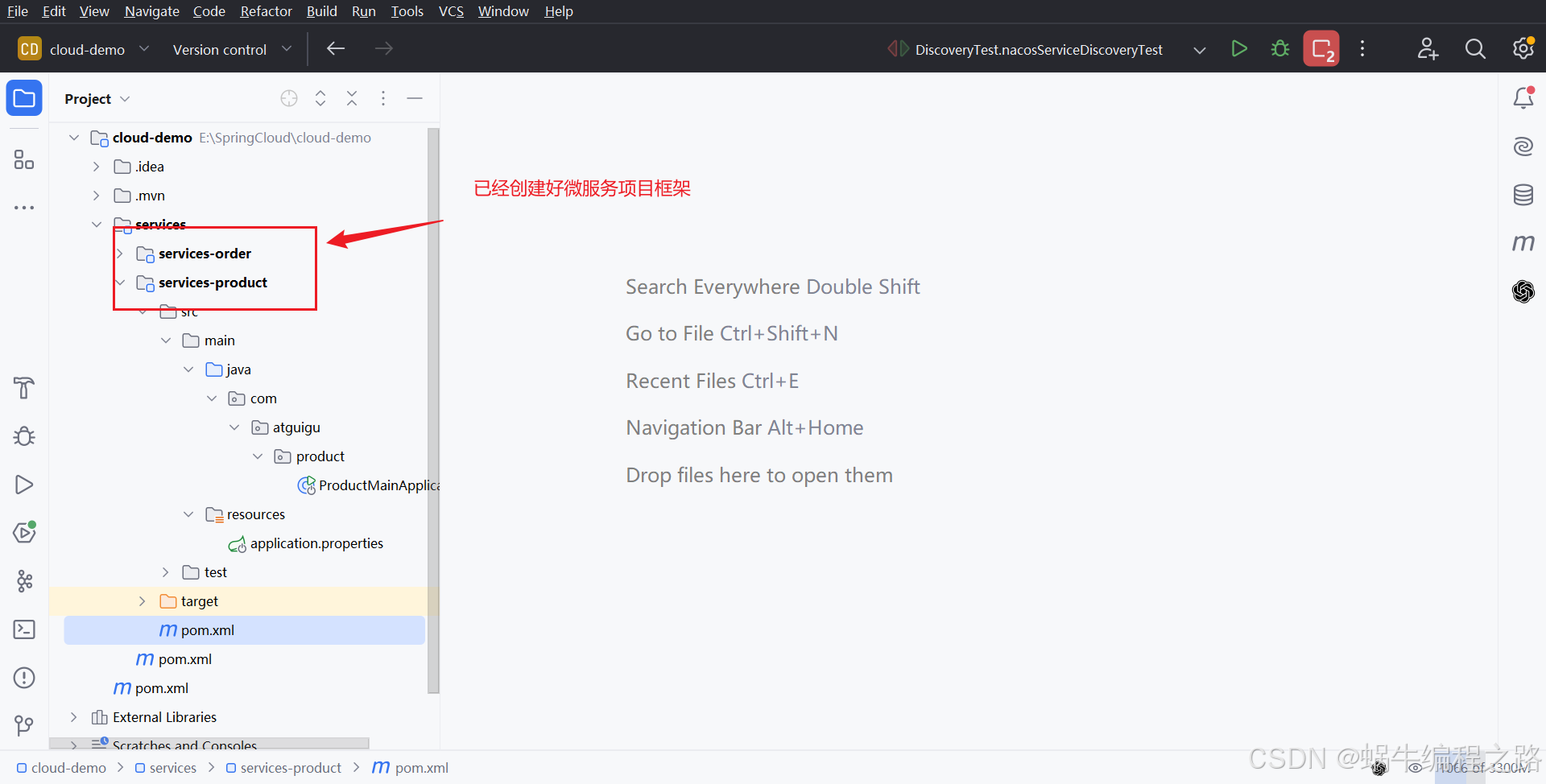Open the Maven tool window in right sidebar

point(1523,243)
